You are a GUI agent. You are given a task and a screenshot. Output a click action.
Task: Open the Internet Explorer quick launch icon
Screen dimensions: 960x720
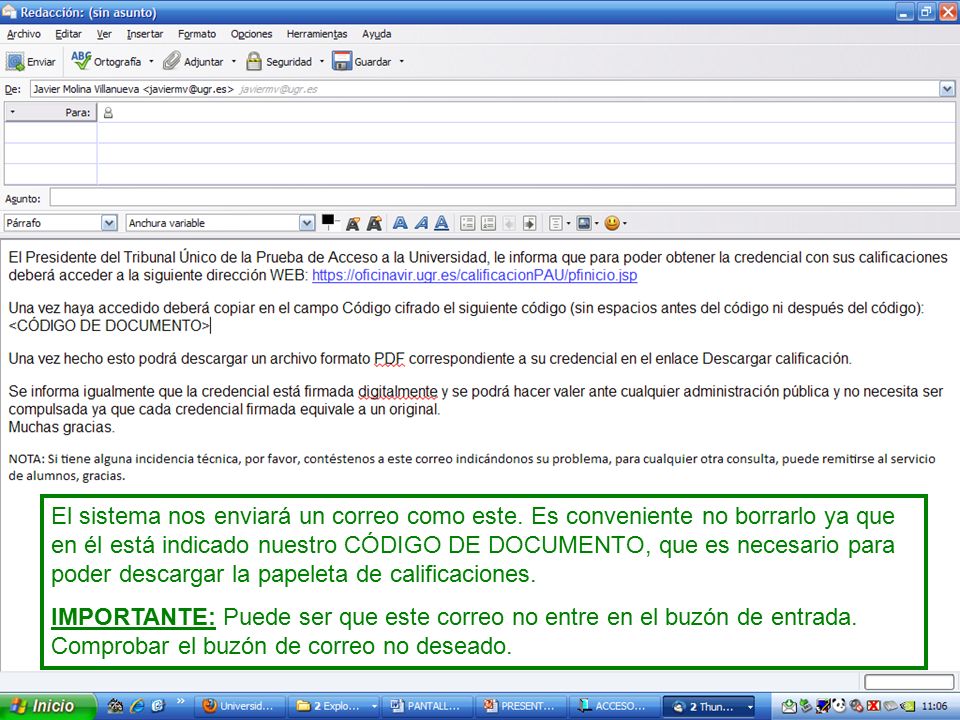tap(137, 706)
